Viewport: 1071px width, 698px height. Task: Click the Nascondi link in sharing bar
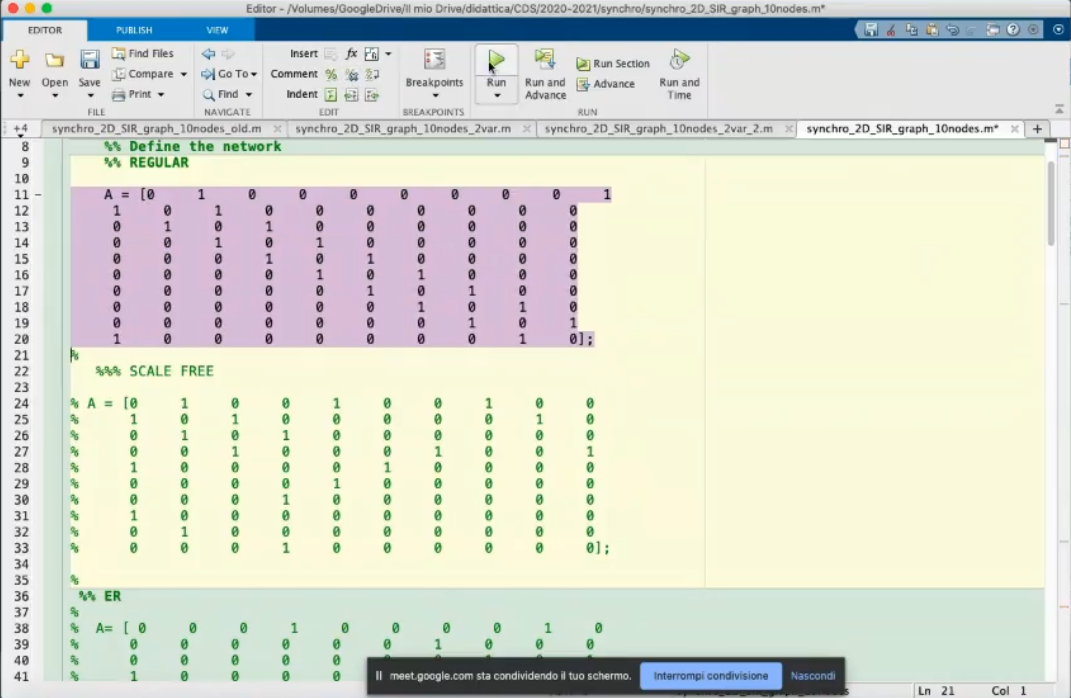(812, 676)
